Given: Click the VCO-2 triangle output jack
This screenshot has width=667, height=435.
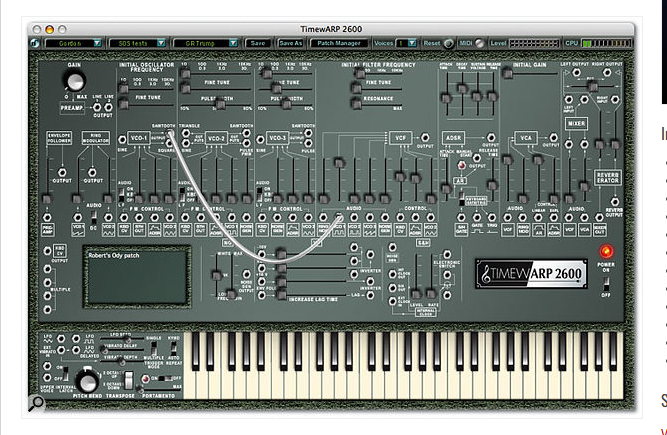Looking at the screenshot, I should [x=186, y=133].
